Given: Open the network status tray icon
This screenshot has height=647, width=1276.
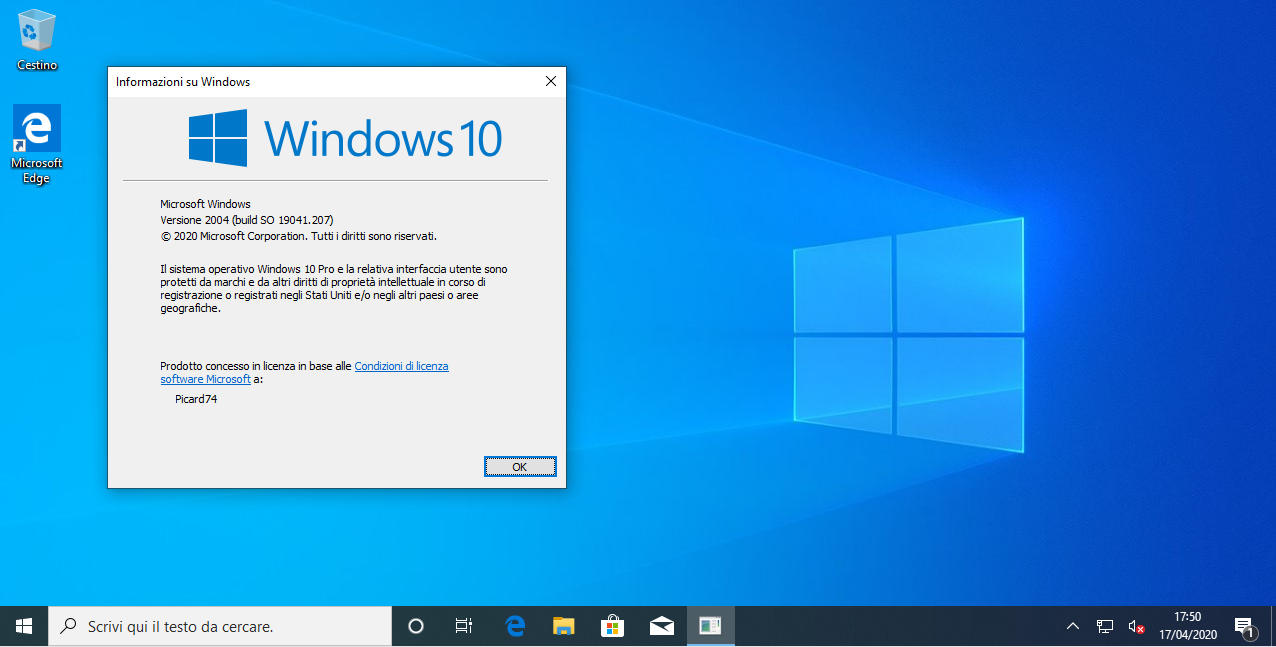Looking at the screenshot, I should coord(1105,626).
